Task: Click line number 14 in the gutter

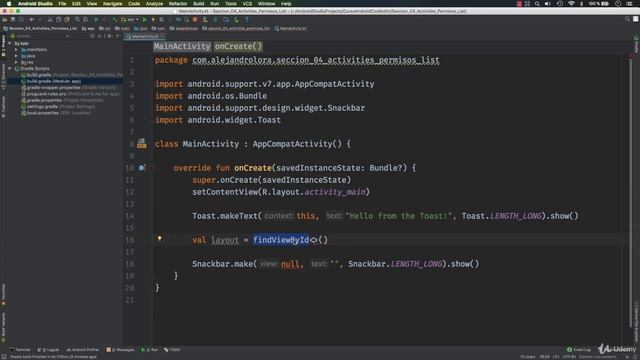Action: coord(129,216)
